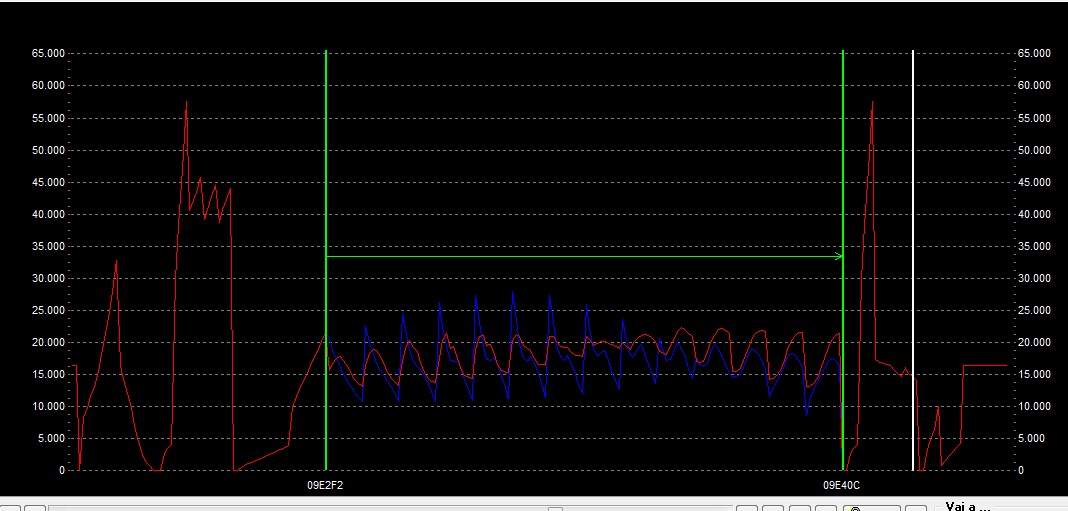Image resolution: width=1068 pixels, height=511 pixels.
Task: Click the 20.000 label on left axis
Action: 48,343
